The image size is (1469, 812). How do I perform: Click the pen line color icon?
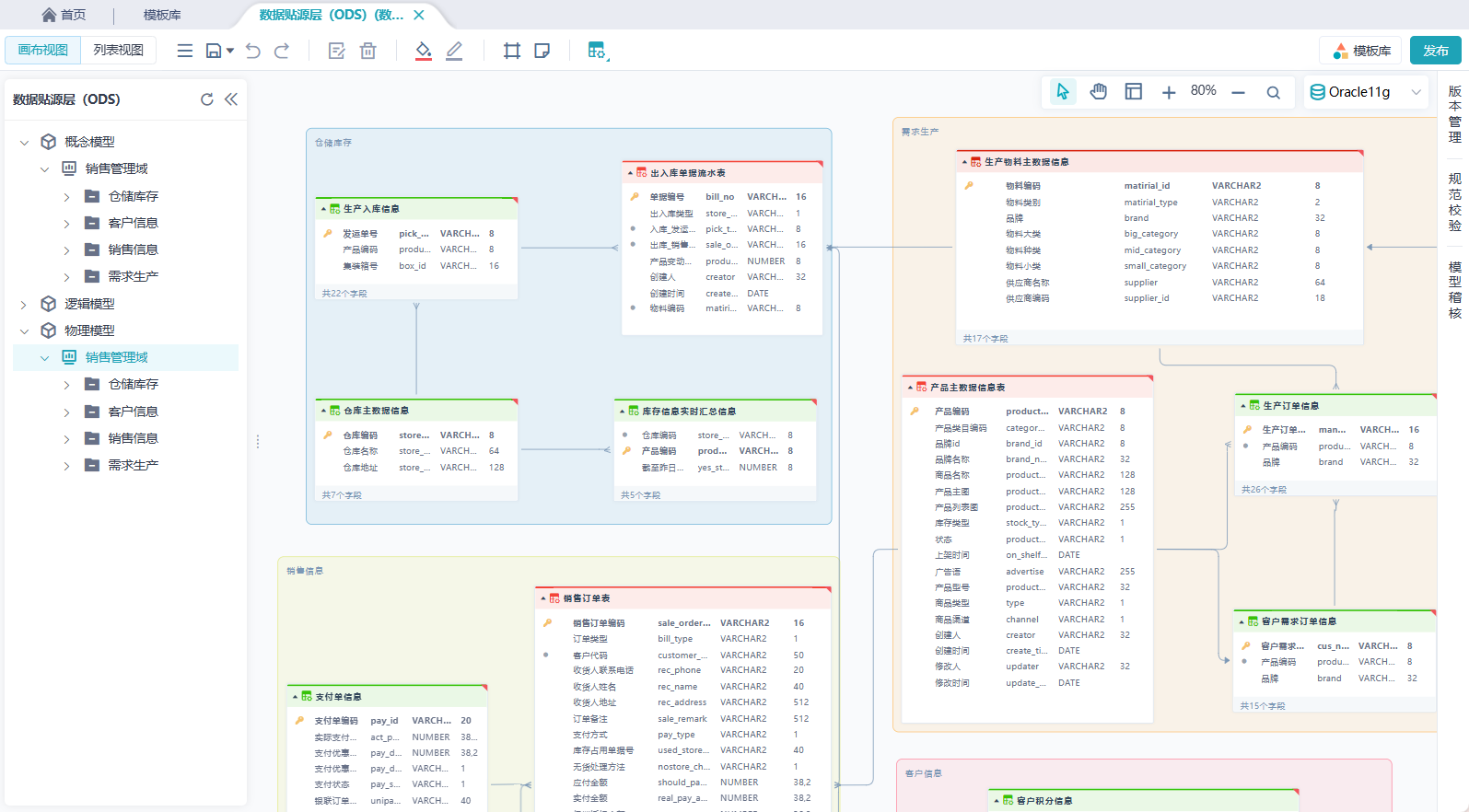454,51
